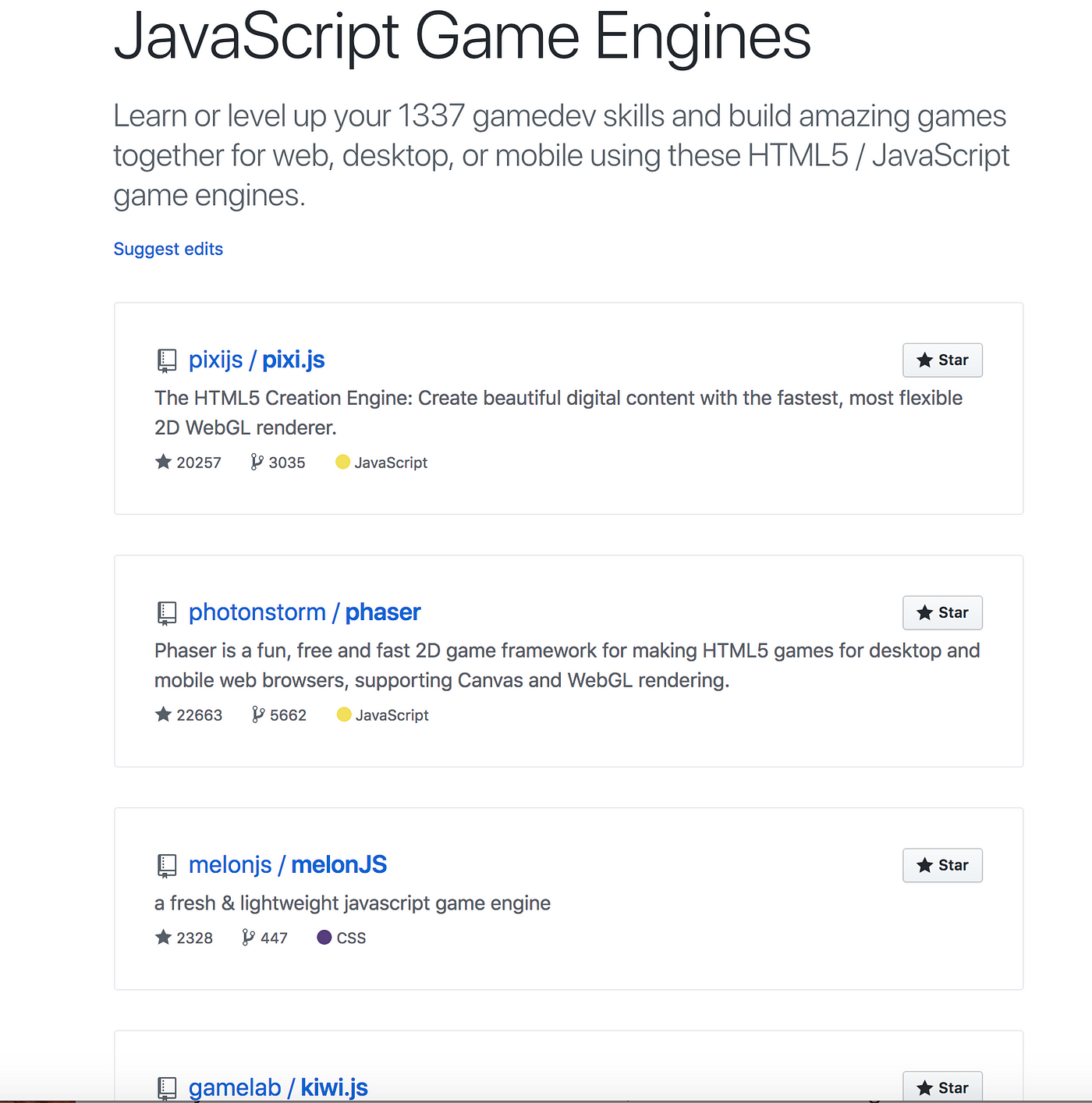
Task: Click the repository icon beside gamelab / kiwi.js
Action: tap(167, 1088)
